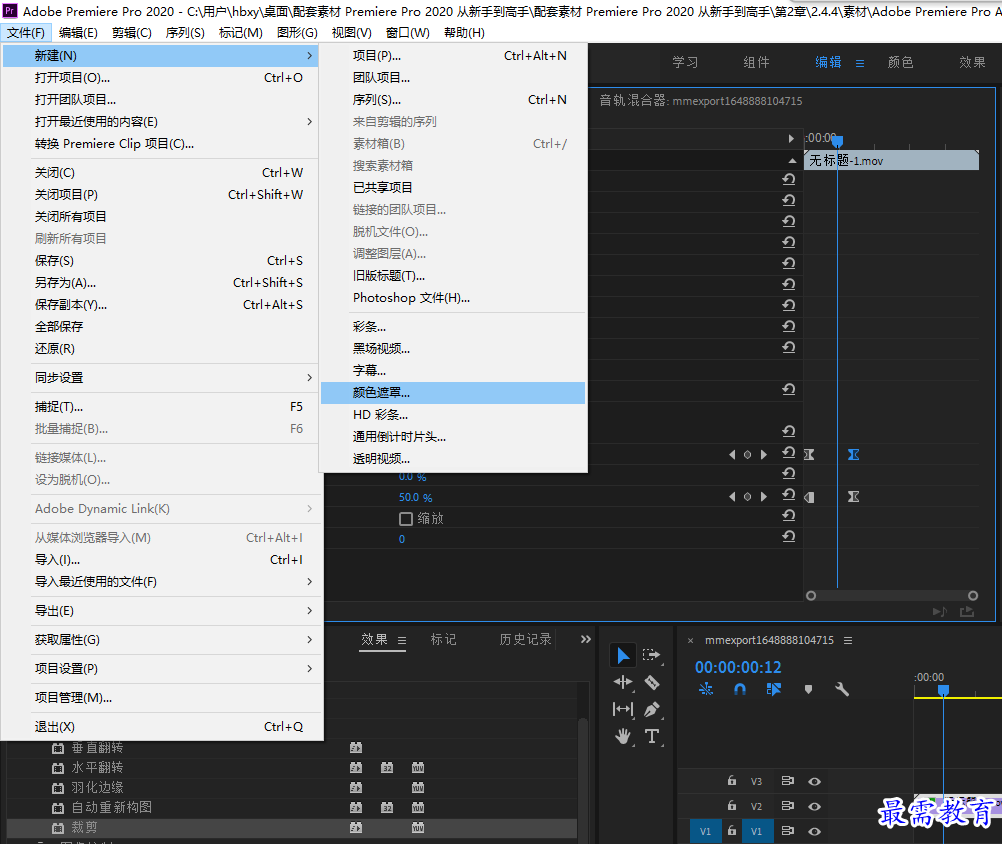The width and height of the screenshot is (1002, 844).
Task: Select the Type tool
Action: [651, 736]
